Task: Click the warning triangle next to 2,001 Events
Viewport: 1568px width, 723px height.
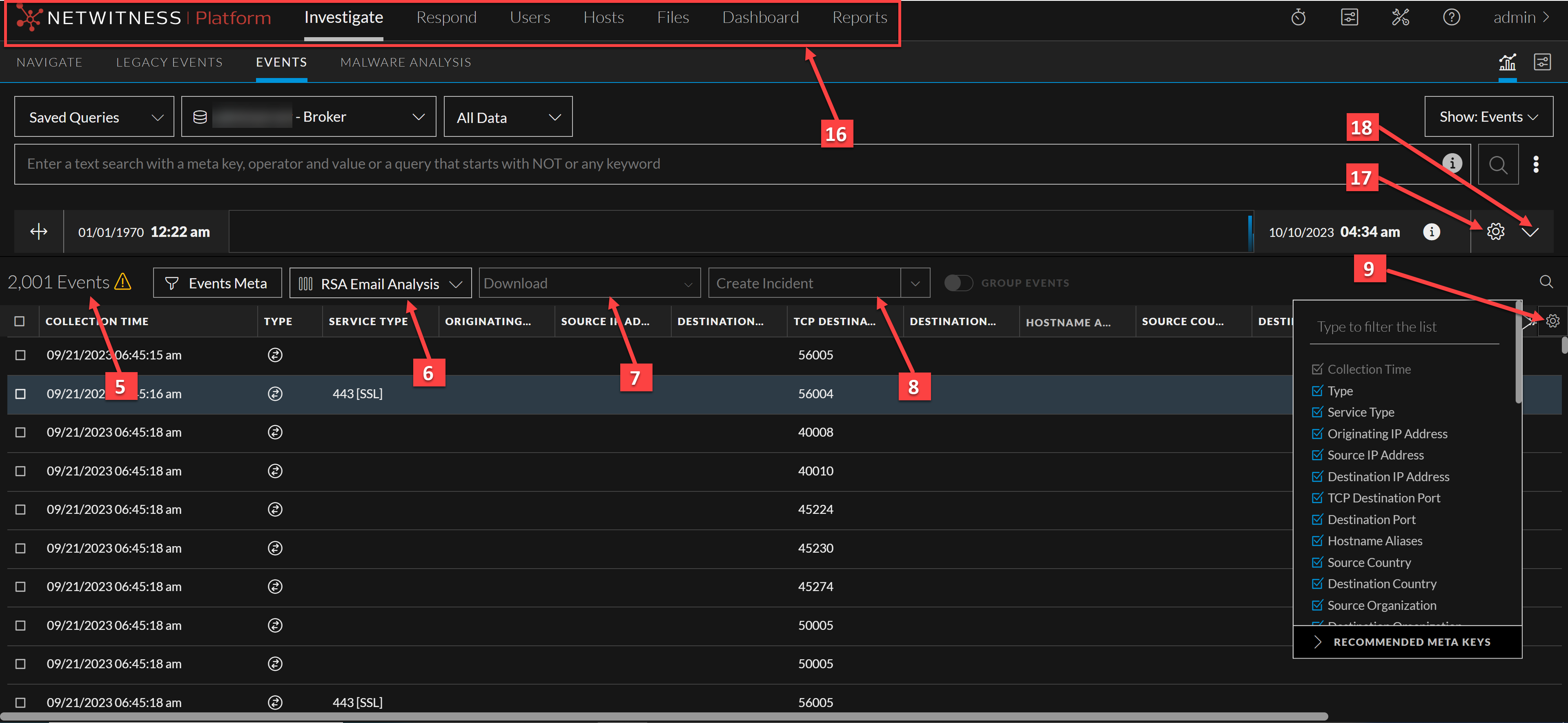Action: [x=123, y=282]
